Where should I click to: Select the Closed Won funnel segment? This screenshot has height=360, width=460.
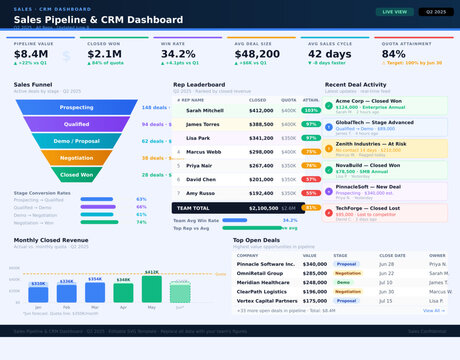[77, 175]
